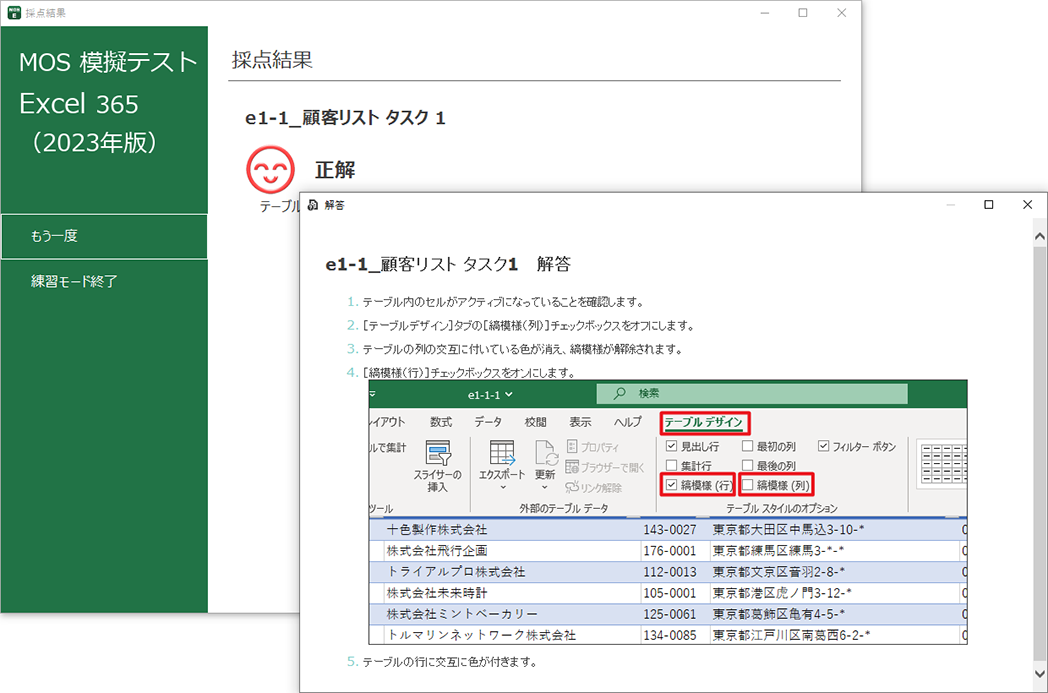Close the 採点結果 window
Image resolution: width=1048 pixels, height=693 pixels.
[x=841, y=13]
